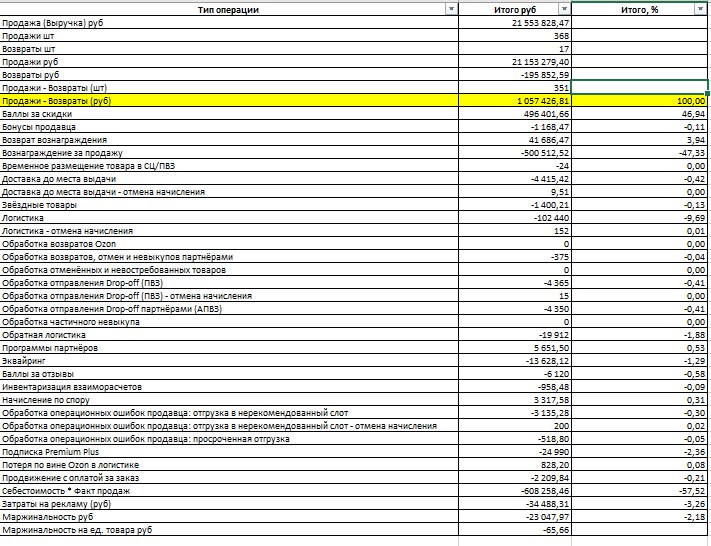Open the Тип операции filter dropdown

[451, 9]
